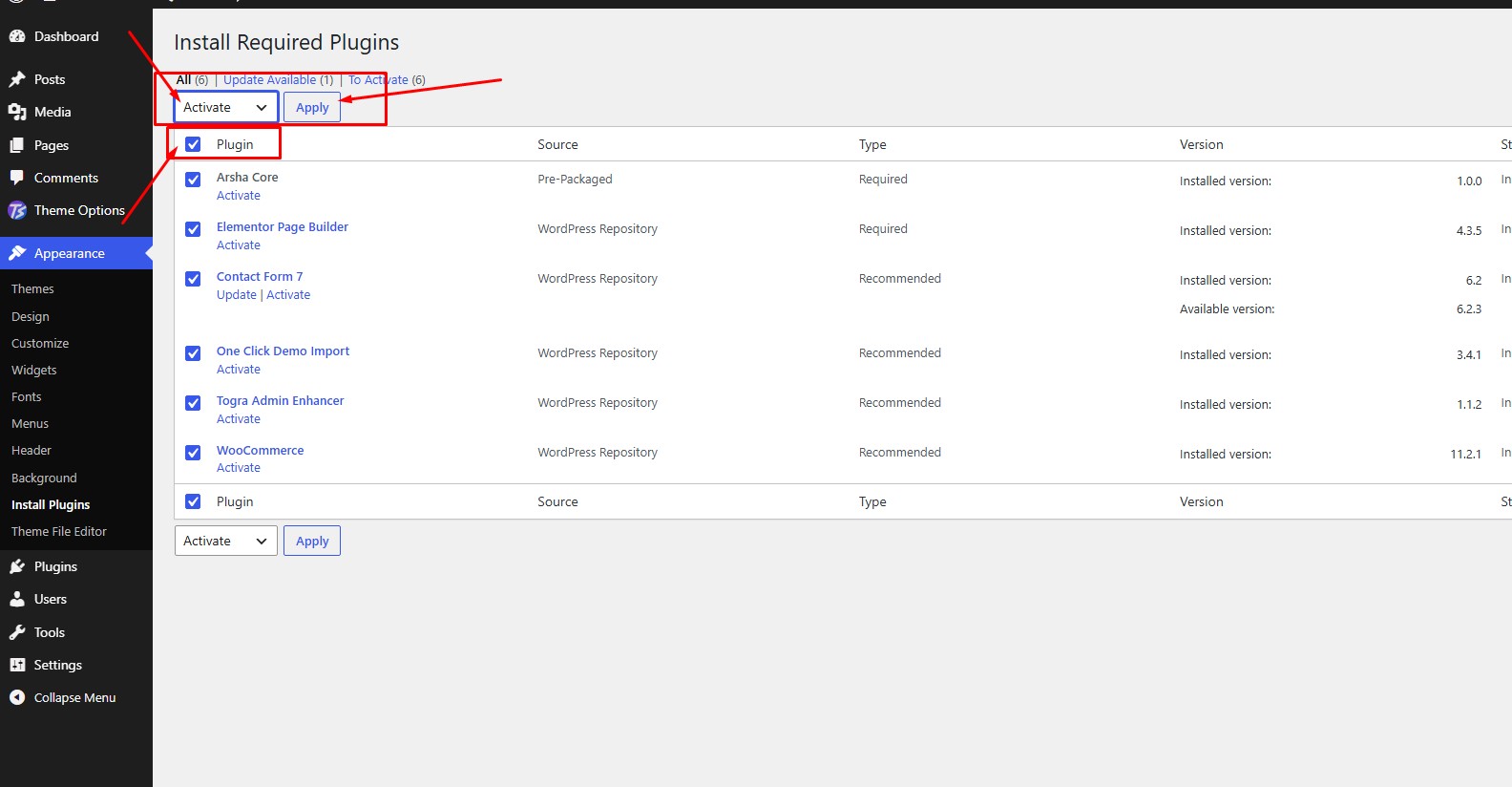Viewport: 1512px width, 787px height.
Task: Click the Dashboard gauge icon
Action: [17, 36]
